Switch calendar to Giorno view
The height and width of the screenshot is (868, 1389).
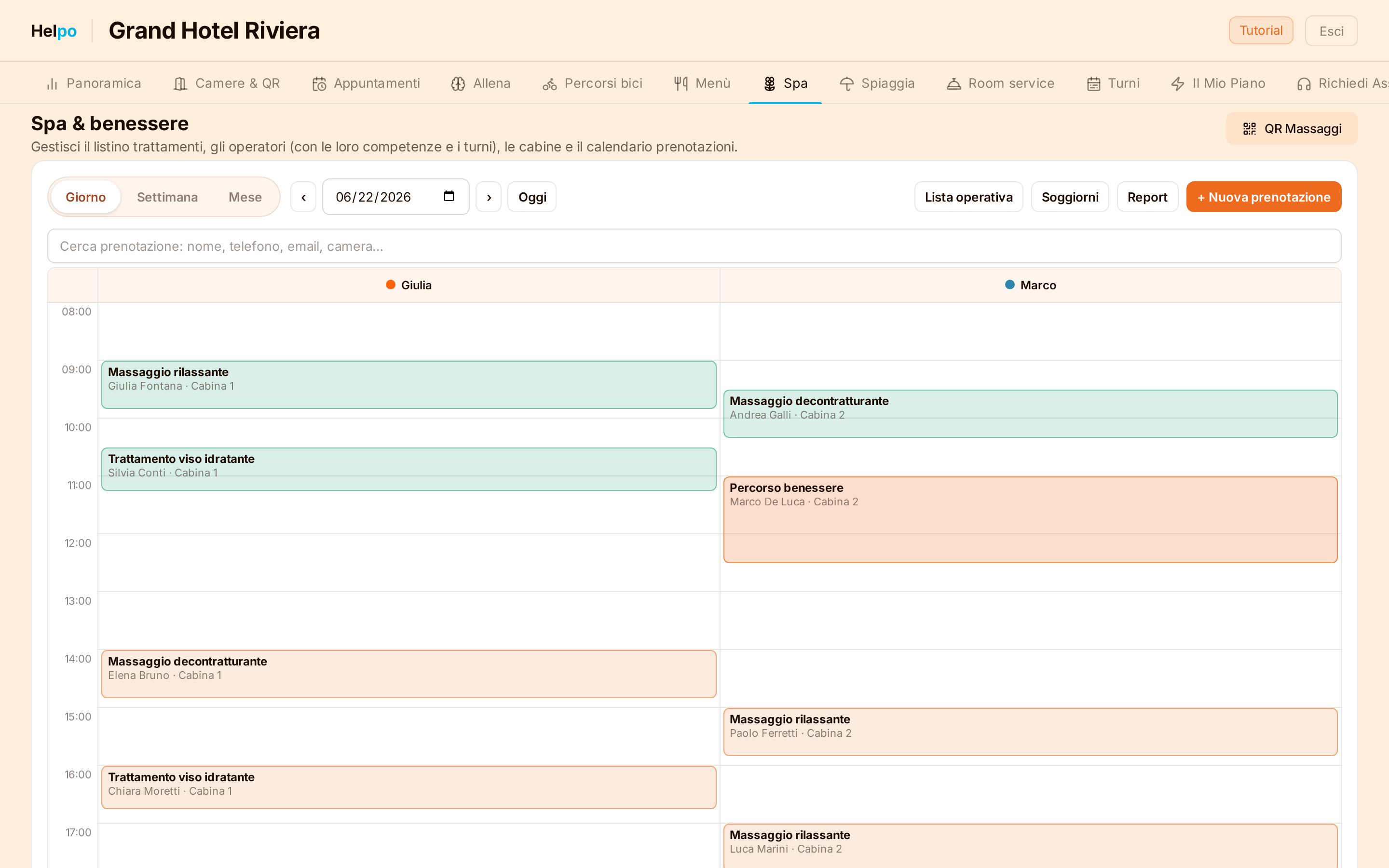[85, 197]
